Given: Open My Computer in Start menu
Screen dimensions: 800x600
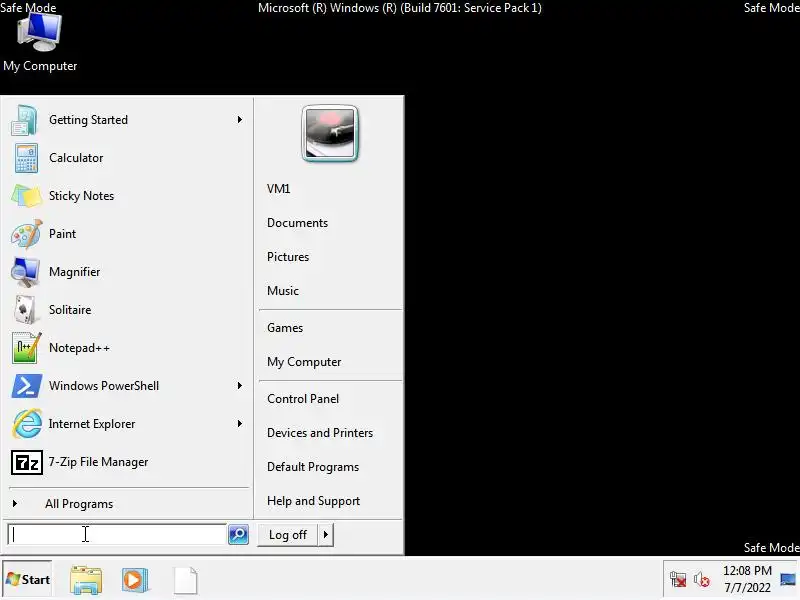Looking at the screenshot, I should (x=304, y=362).
